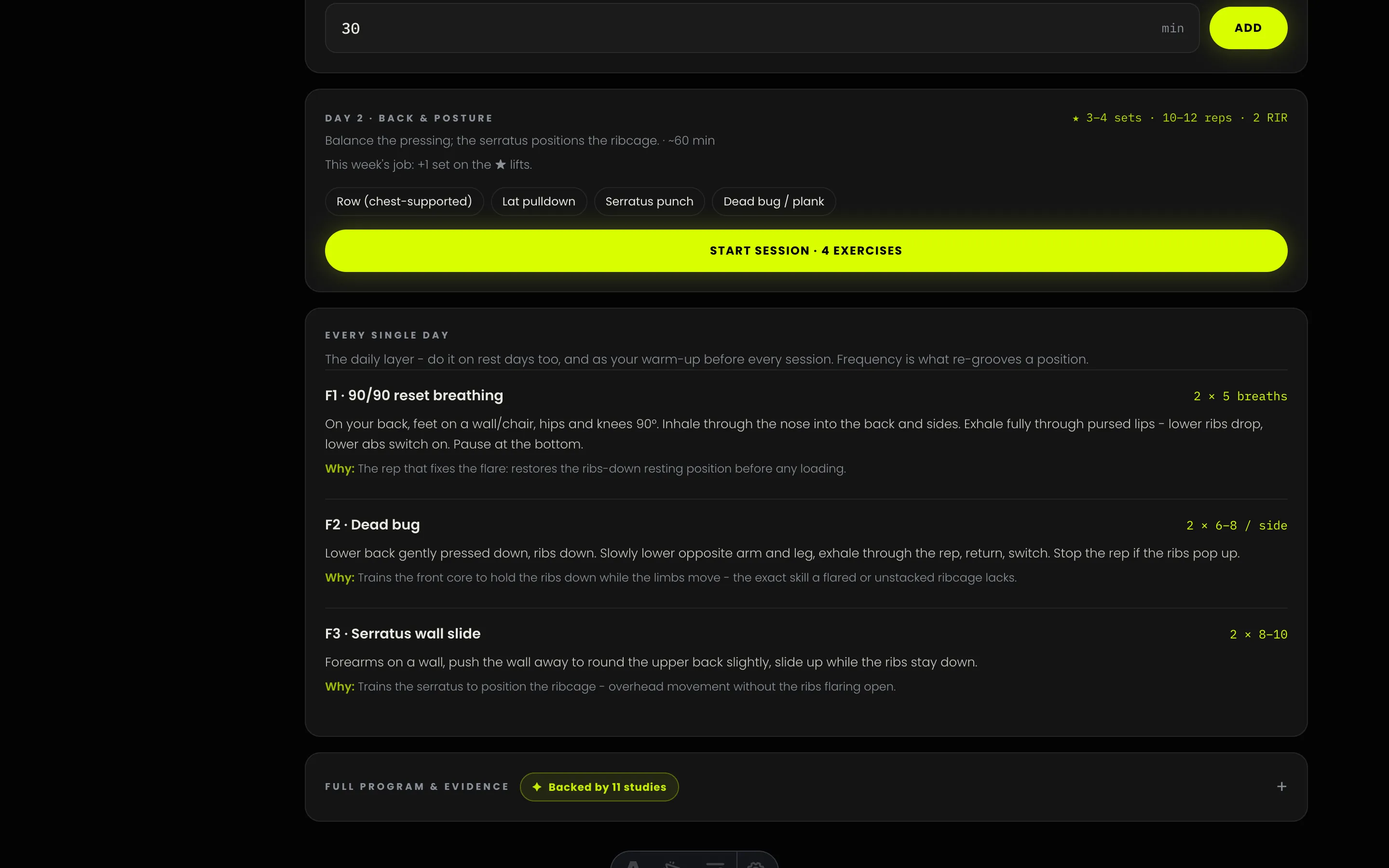This screenshot has height=868, width=1389.
Task: Click the Why line about front core training
Action: pos(670,578)
